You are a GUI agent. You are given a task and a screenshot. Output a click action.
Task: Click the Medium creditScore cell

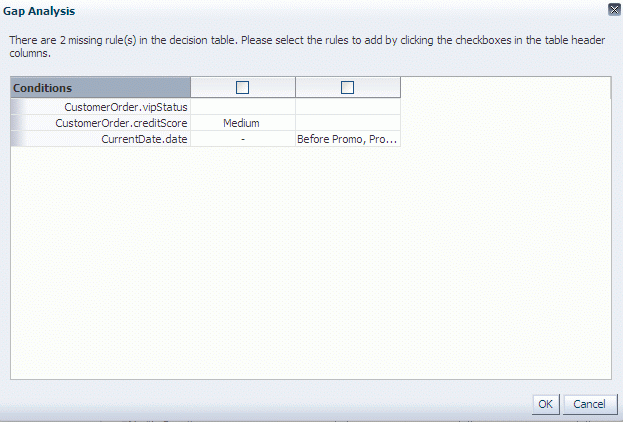[243, 123]
